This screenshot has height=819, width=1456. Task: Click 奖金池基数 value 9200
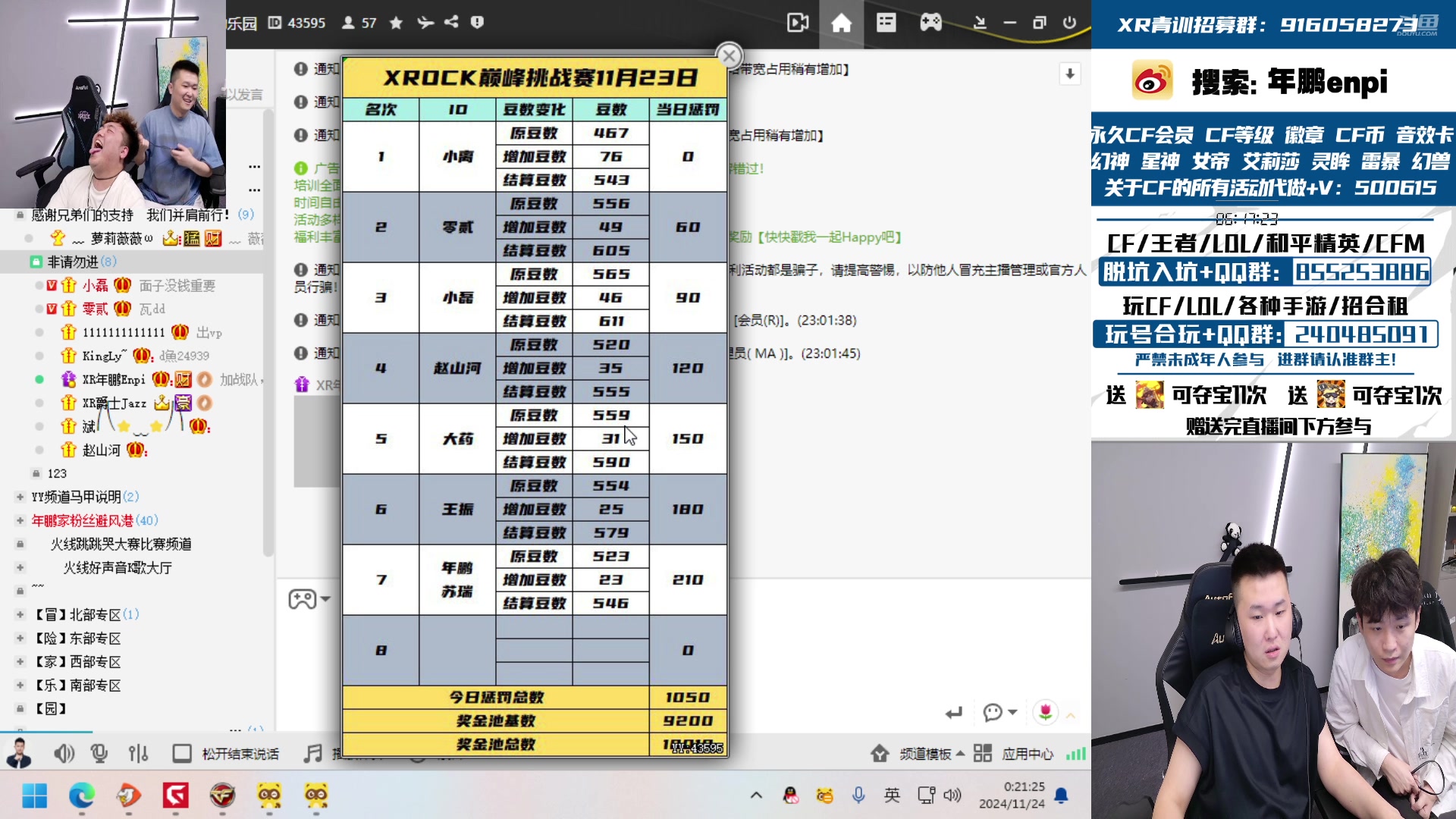tap(688, 720)
